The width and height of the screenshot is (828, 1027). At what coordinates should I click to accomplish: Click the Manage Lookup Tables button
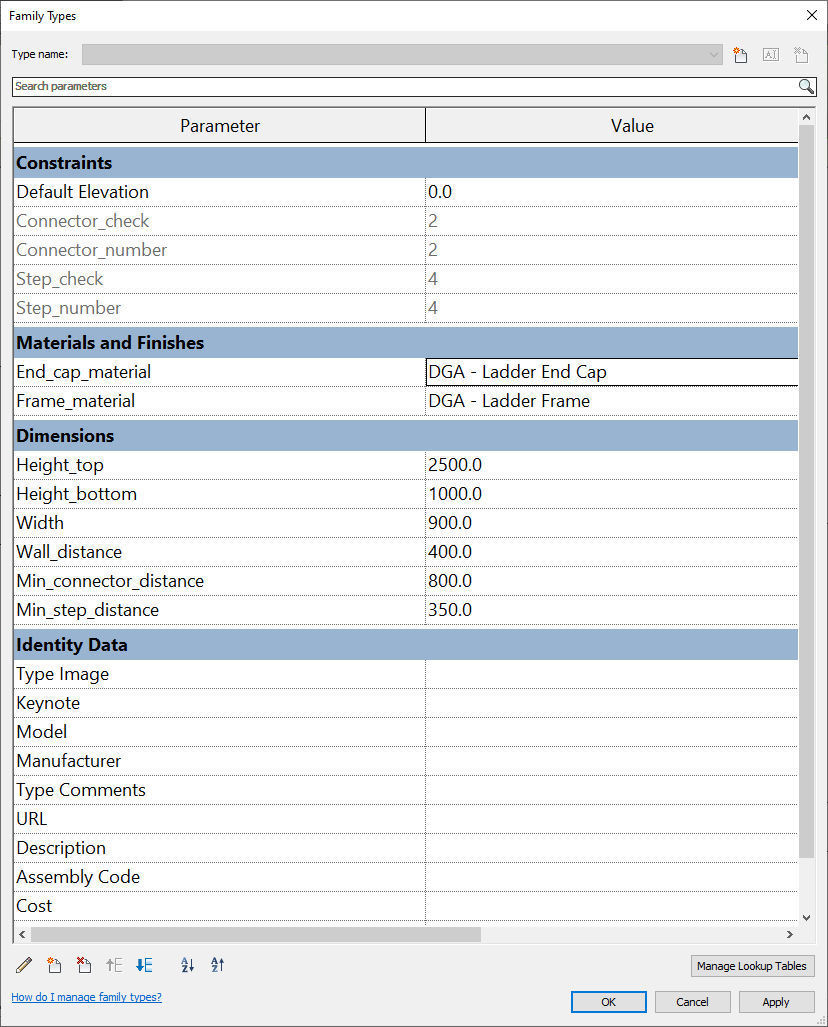point(753,966)
